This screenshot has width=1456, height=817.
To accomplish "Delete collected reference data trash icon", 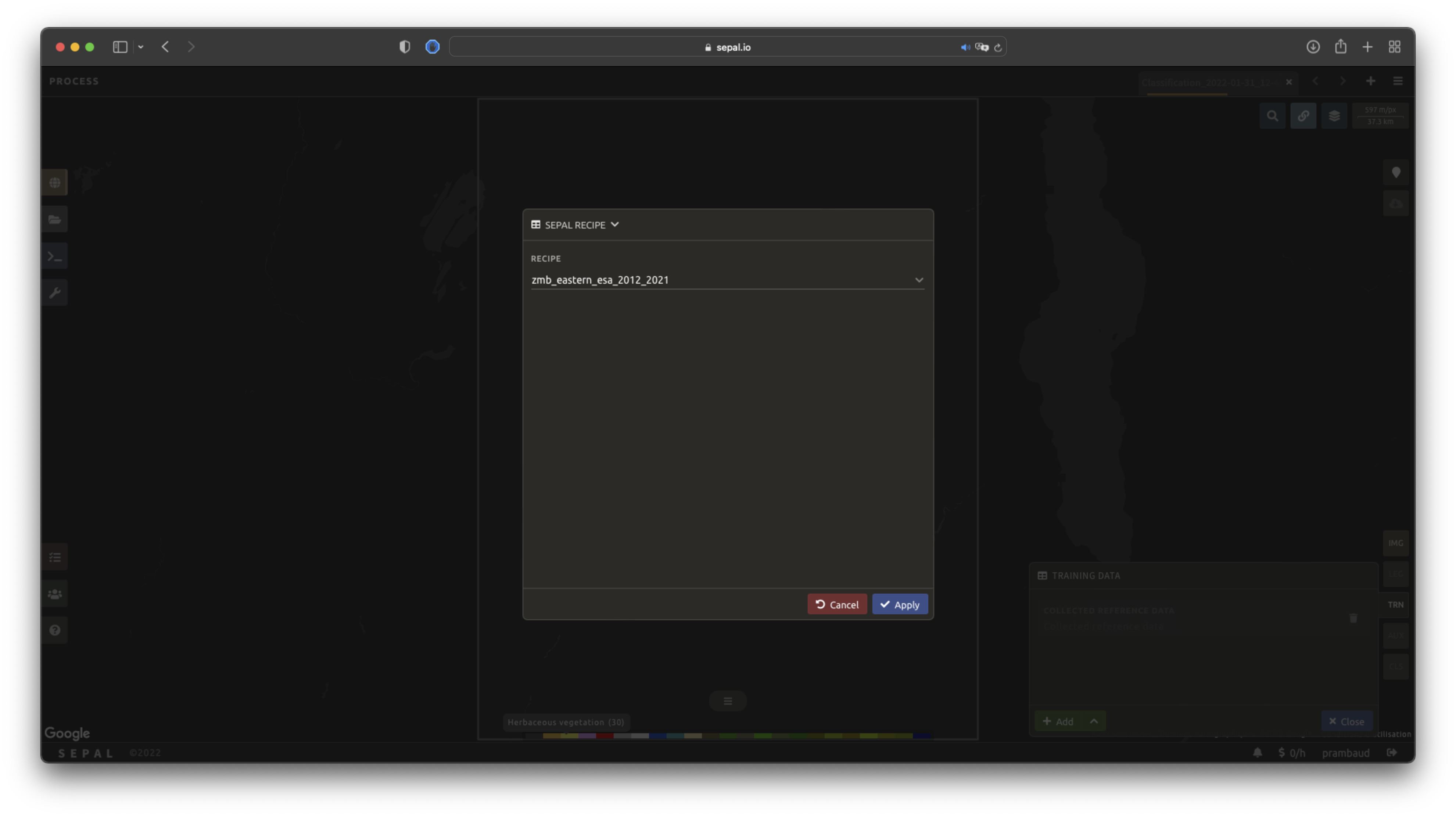I will tap(1353, 618).
